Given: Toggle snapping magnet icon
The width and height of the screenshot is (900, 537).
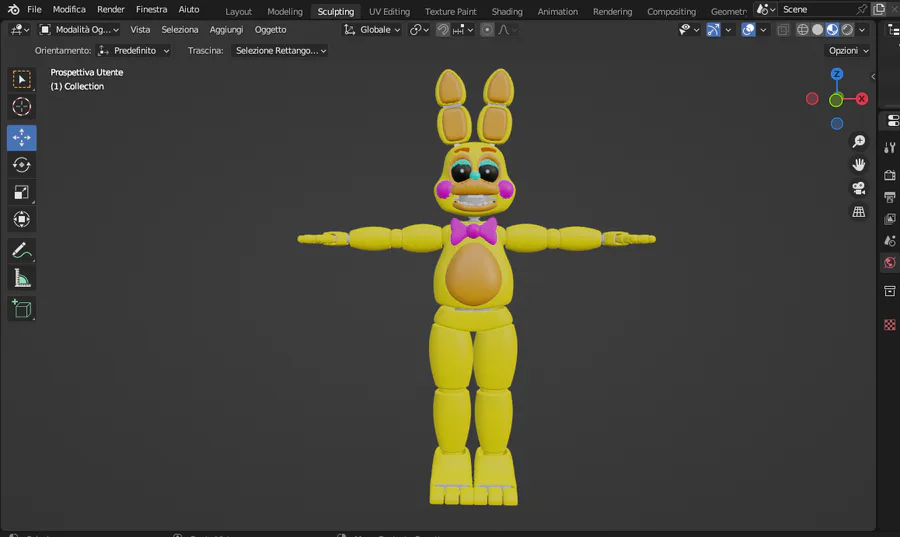Looking at the screenshot, I should click(x=443, y=30).
